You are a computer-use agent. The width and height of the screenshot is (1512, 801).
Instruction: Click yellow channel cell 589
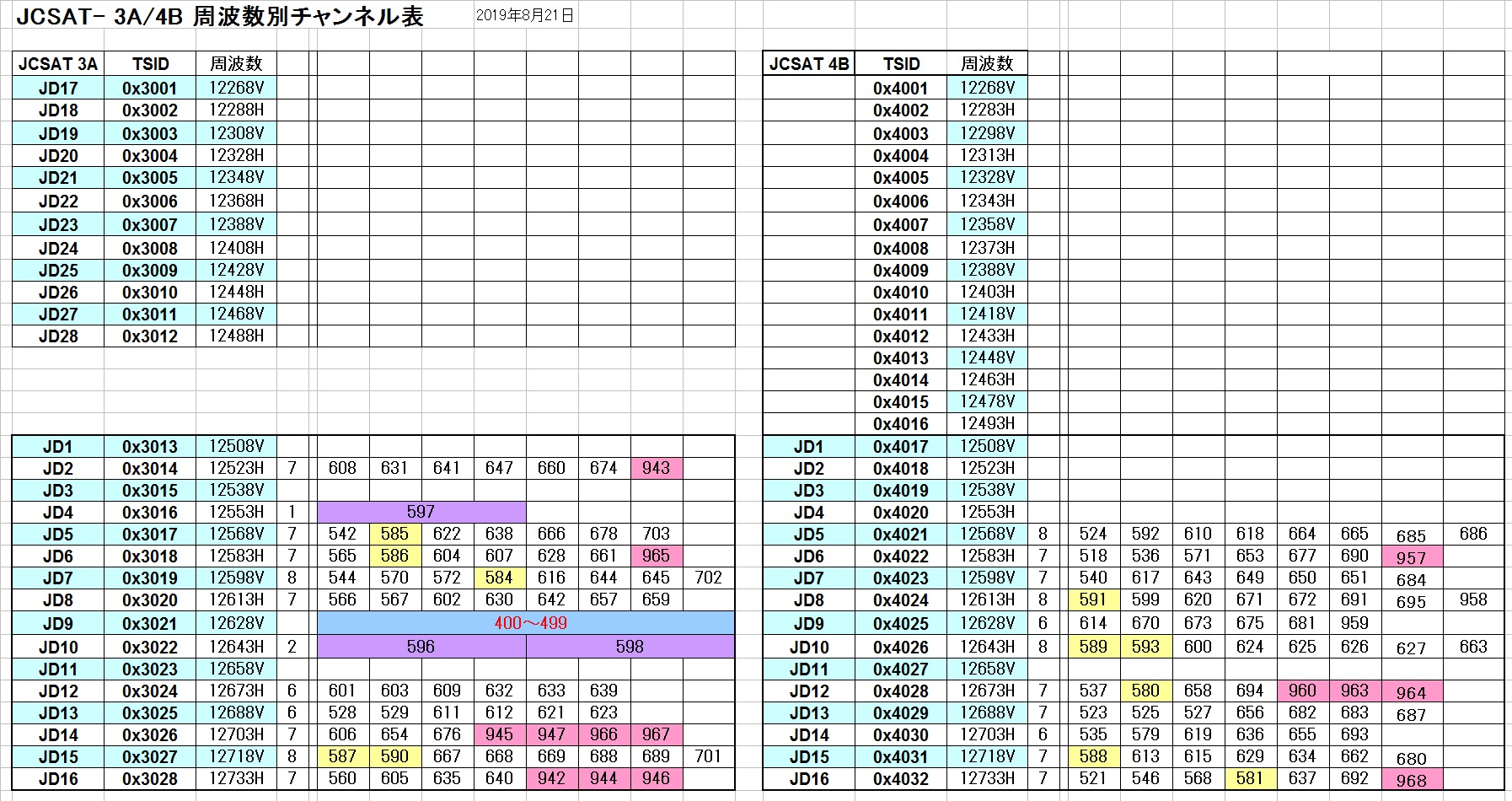click(1094, 647)
